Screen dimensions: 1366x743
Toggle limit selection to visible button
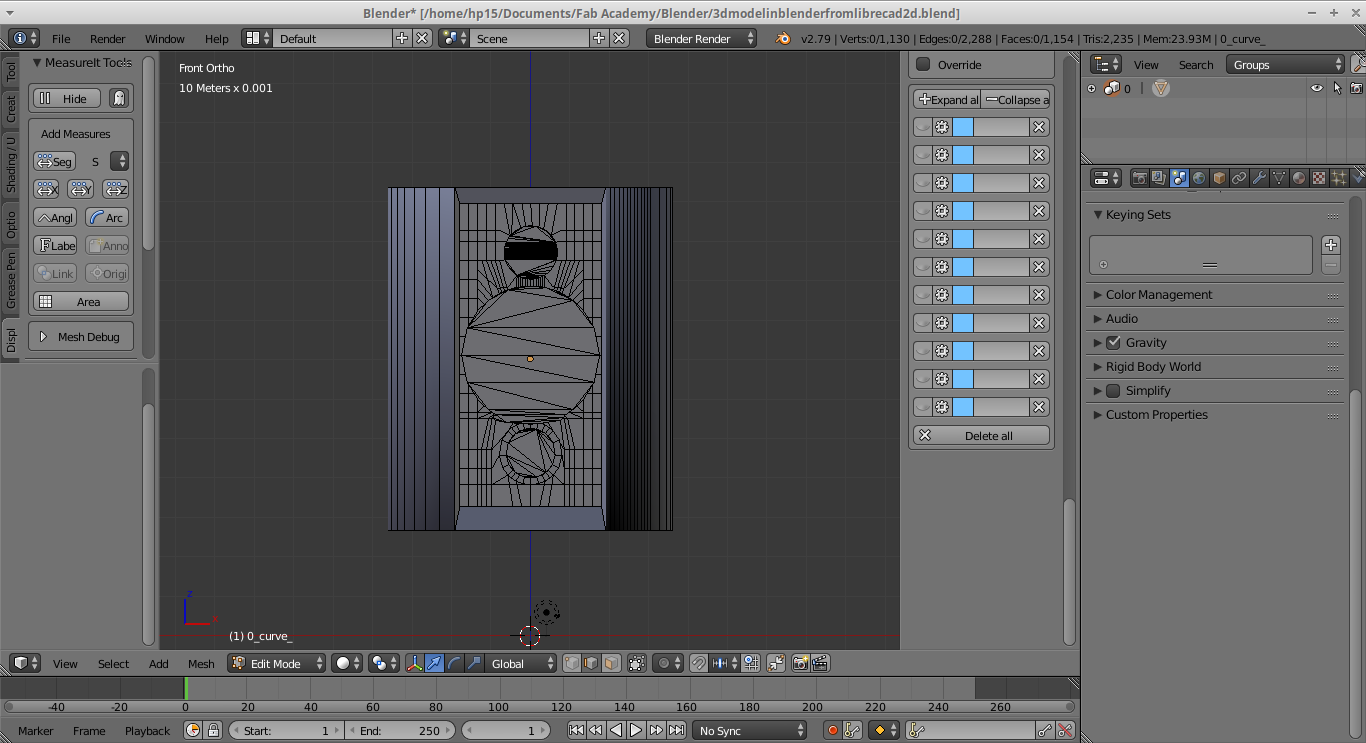click(637, 663)
